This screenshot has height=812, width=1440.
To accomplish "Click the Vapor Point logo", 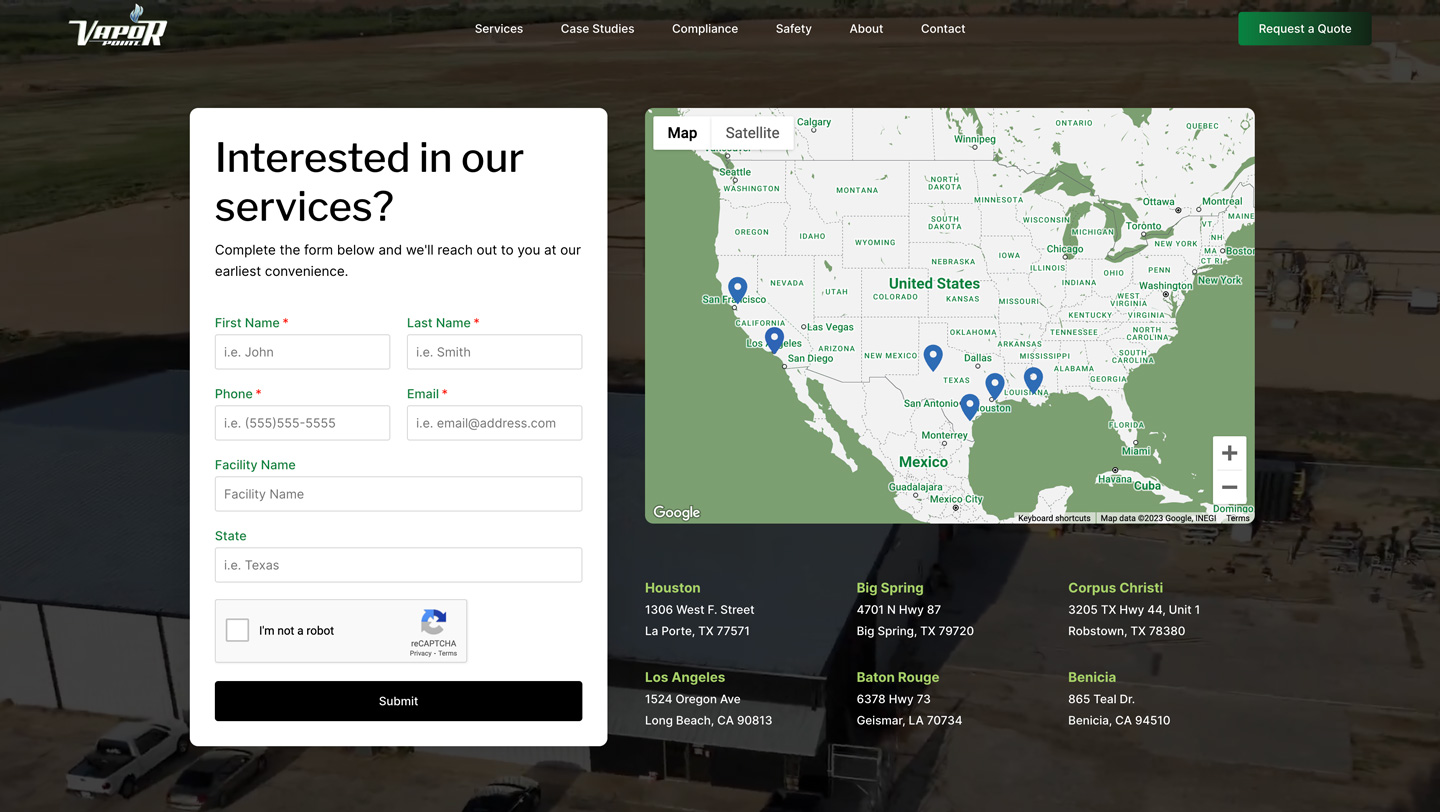I will click(117, 28).
